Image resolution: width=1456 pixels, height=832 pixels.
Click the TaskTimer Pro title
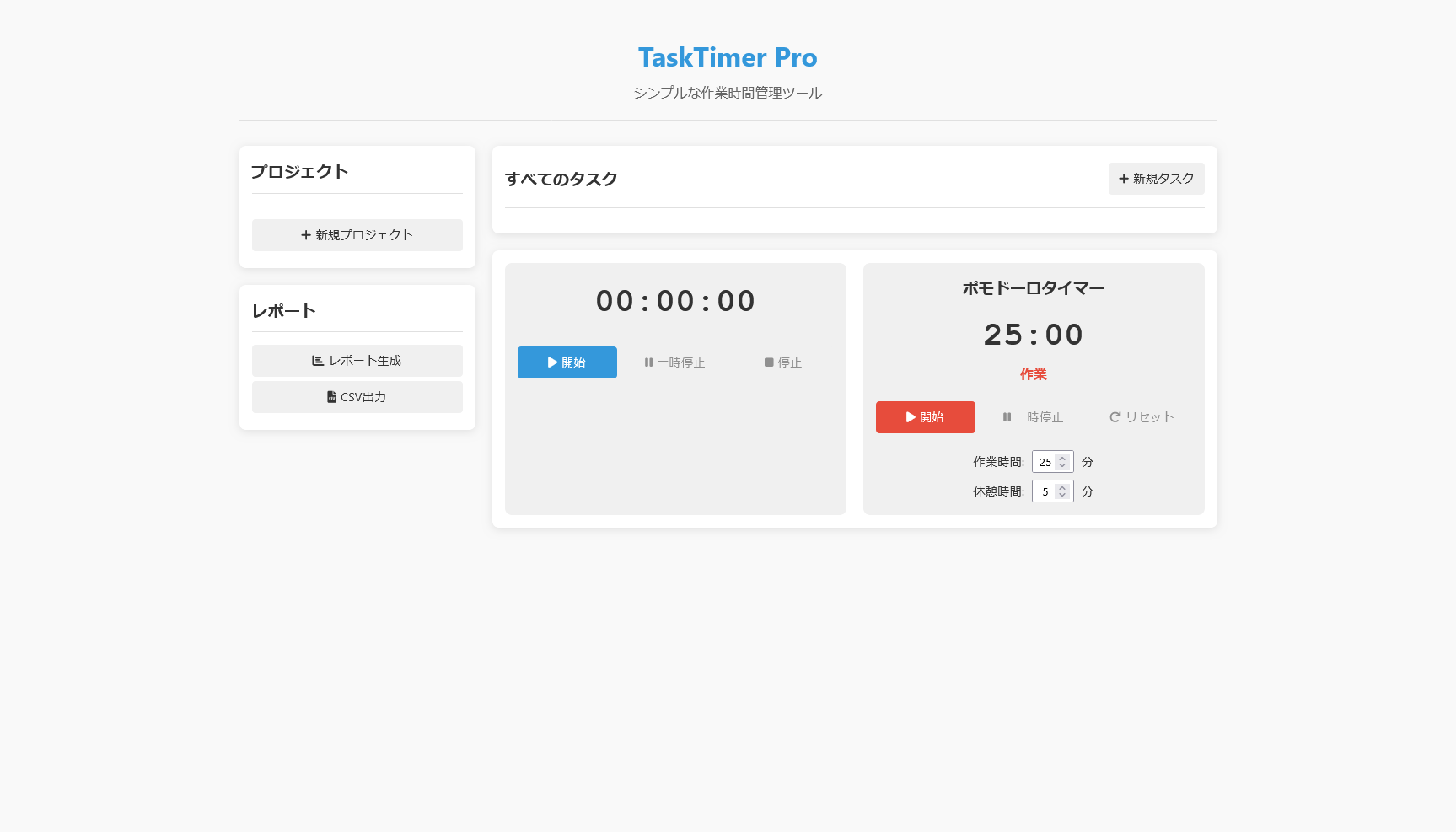click(x=728, y=57)
